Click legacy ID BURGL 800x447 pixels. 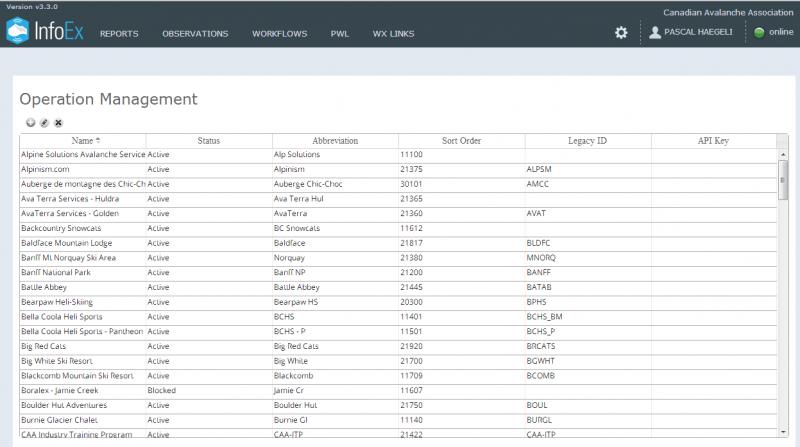pos(539,420)
